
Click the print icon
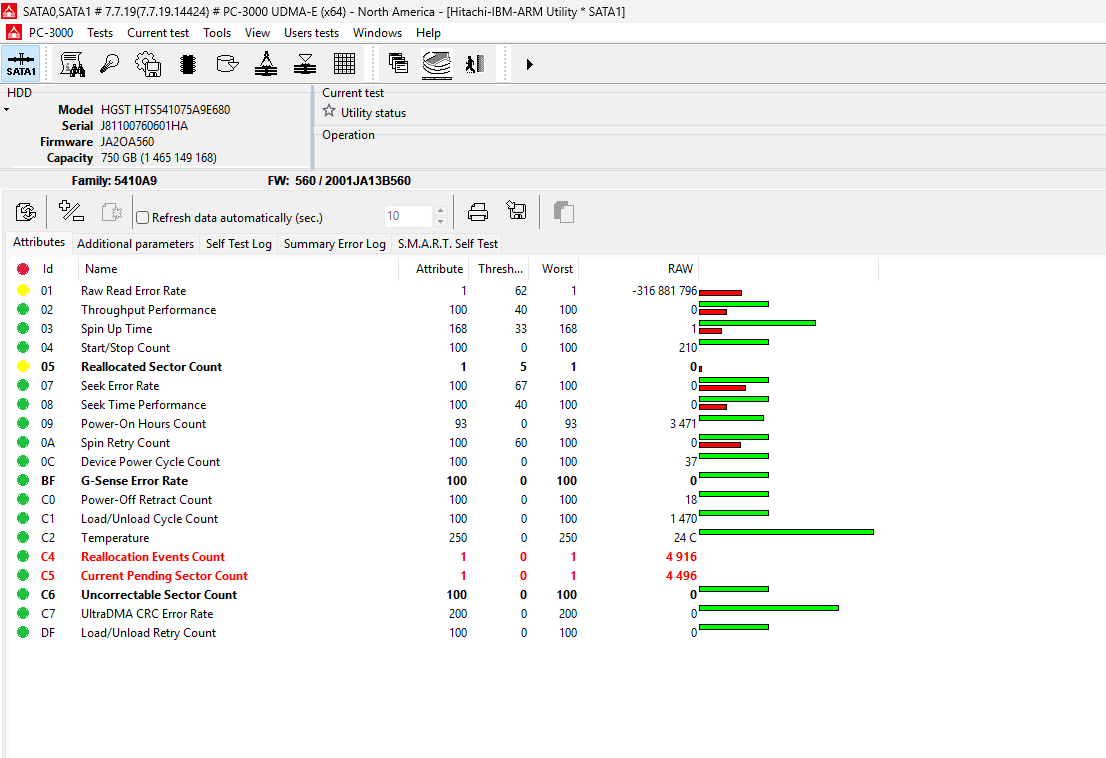coord(478,212)
